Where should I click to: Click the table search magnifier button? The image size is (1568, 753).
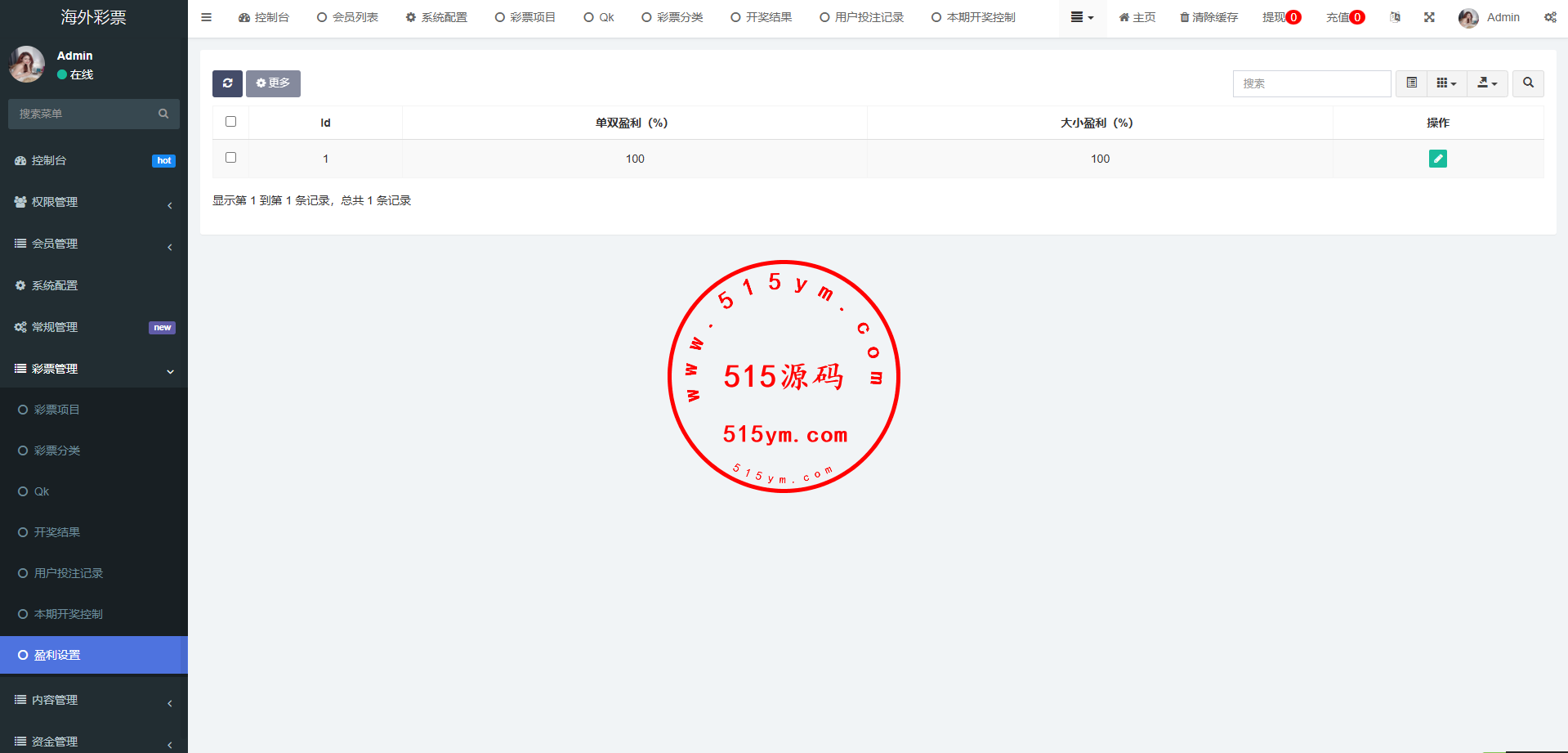[x=1528, y=83]
